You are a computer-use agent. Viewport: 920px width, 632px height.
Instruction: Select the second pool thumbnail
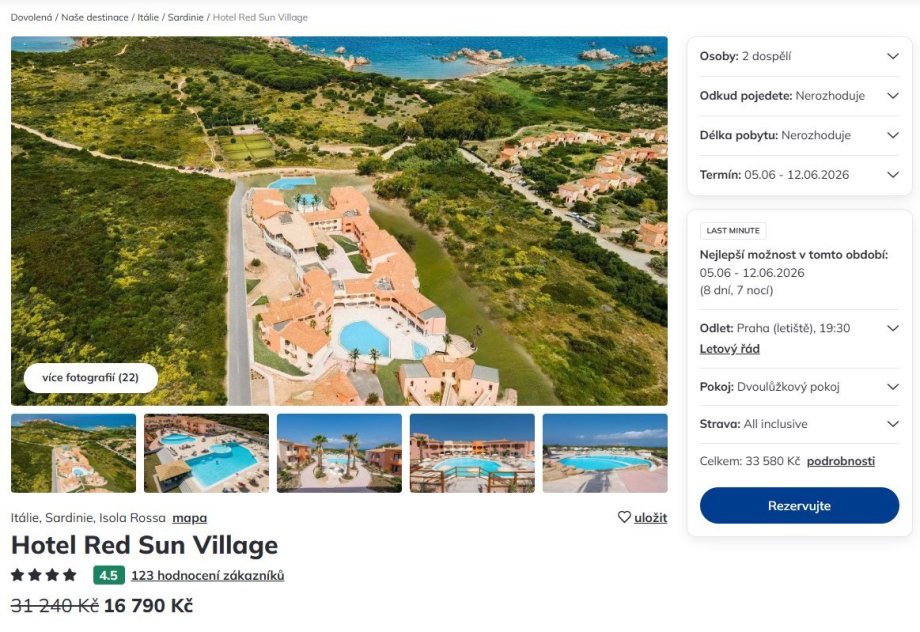click(206, 453)
